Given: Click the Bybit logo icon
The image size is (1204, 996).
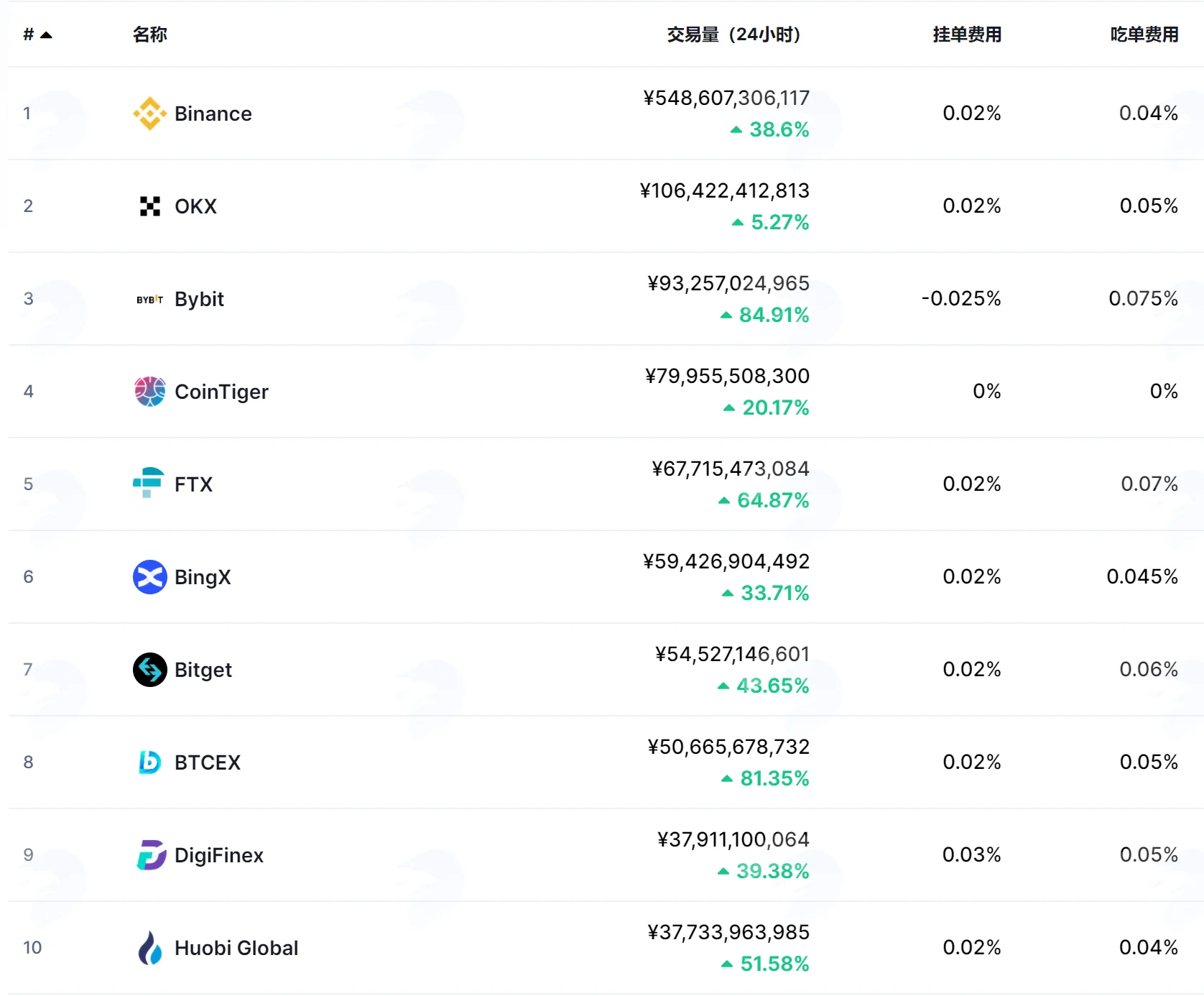Looking at the screenshot, I should [x=149, y=299].
